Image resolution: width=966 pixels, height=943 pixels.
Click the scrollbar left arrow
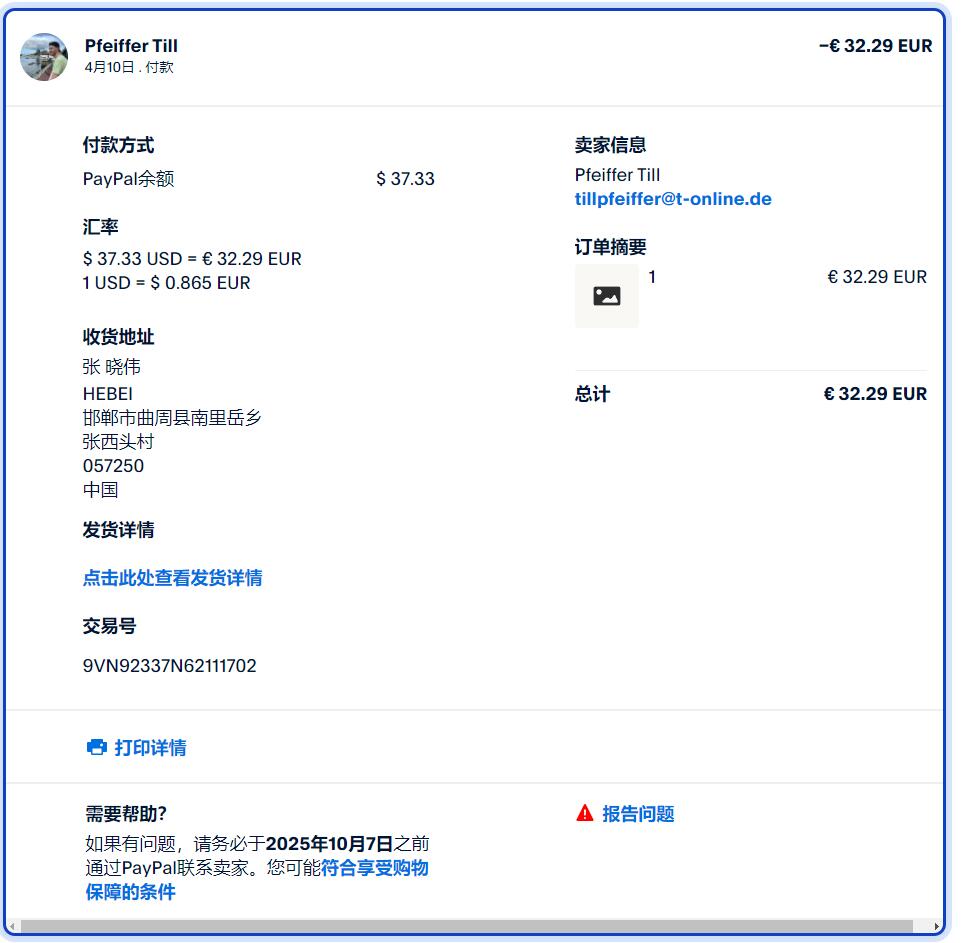click(12, 926)
